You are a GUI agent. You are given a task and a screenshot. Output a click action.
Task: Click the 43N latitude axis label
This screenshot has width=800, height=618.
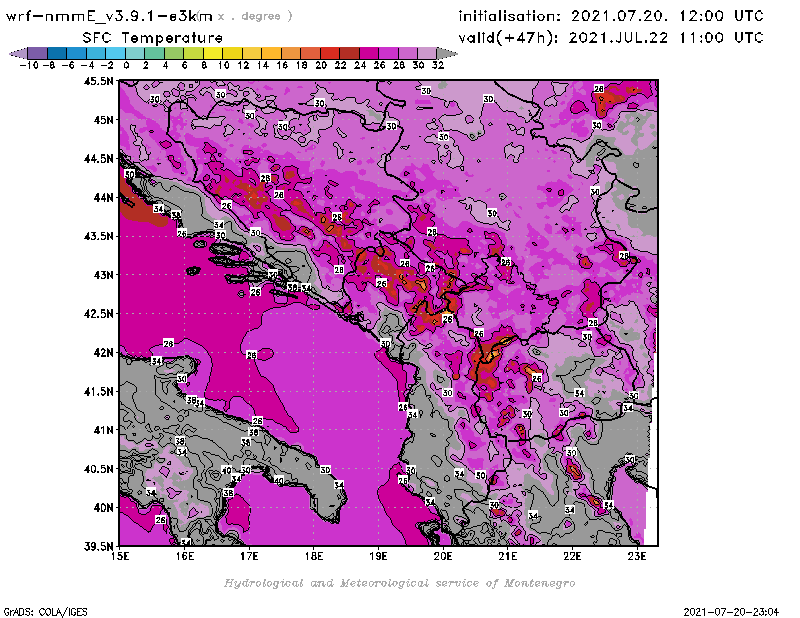point(103,275)
